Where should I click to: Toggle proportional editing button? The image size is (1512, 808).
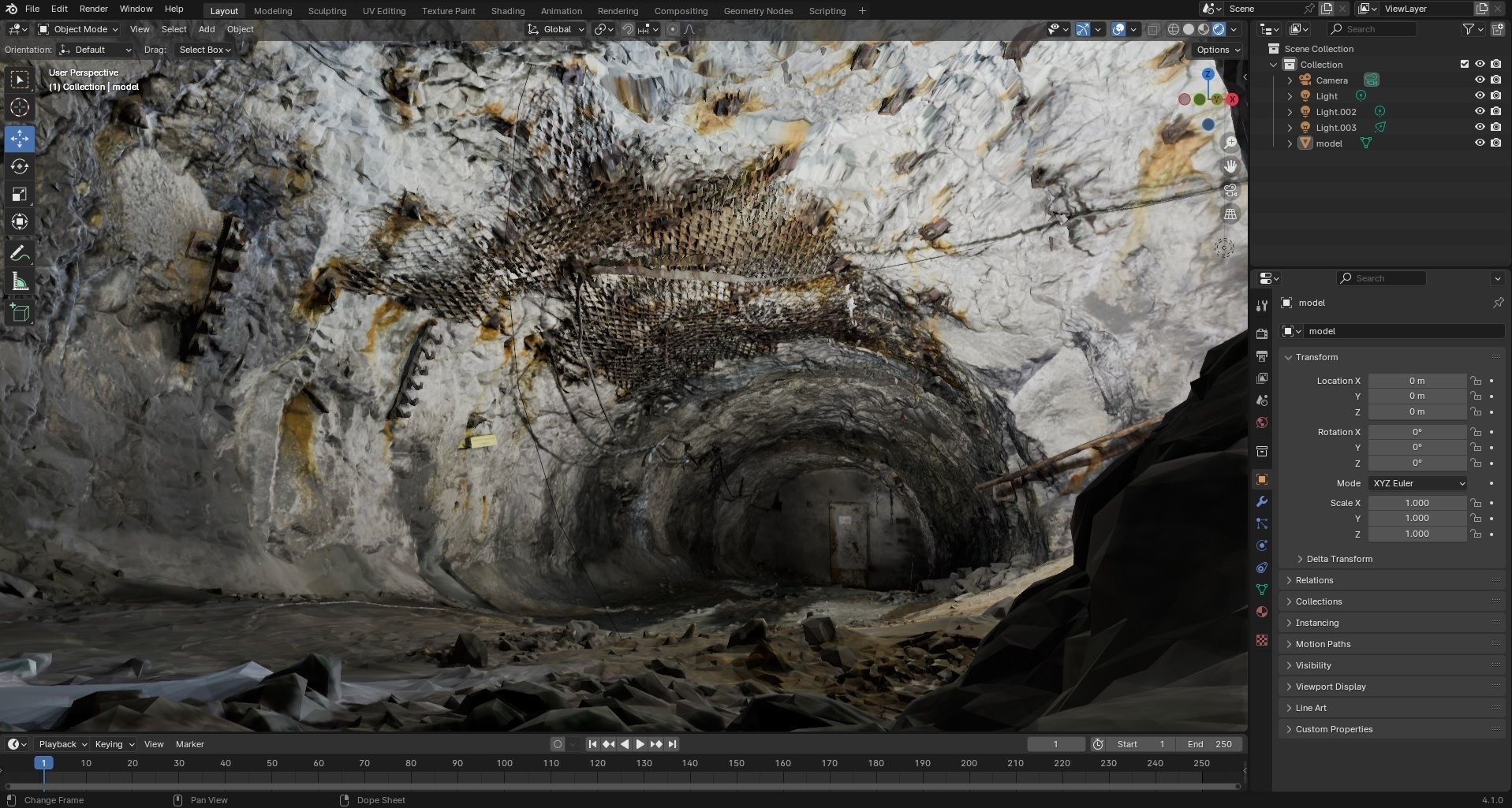point(672,29)
